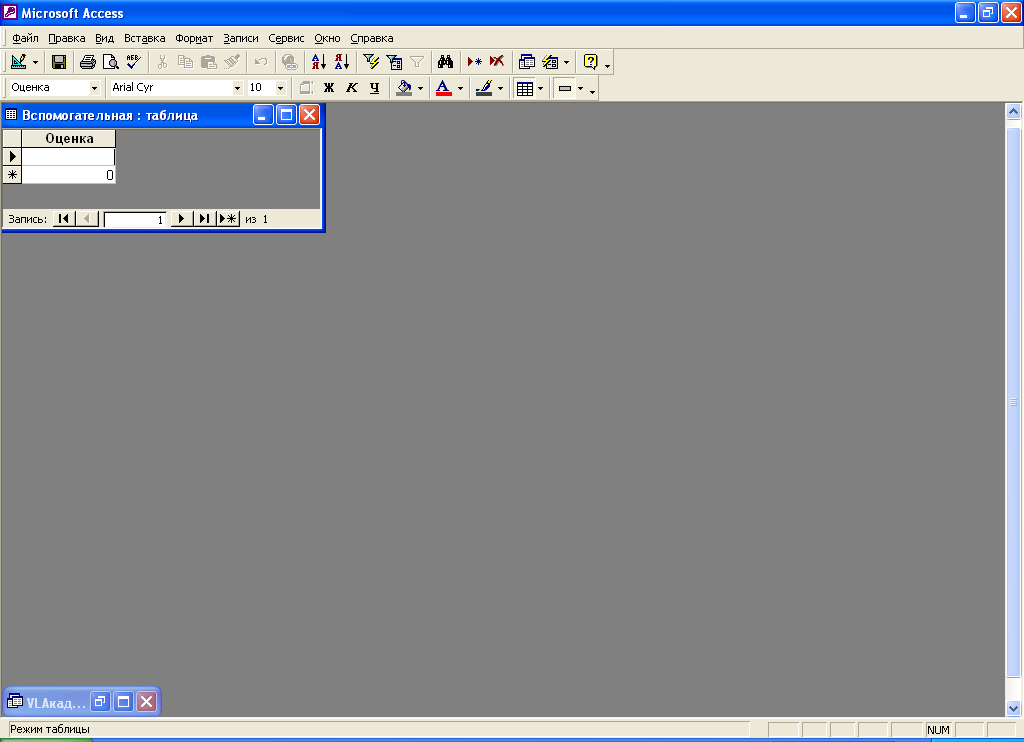Run the Spelling check icon
The image size is (1024, 742).
(x=134, y=62)
